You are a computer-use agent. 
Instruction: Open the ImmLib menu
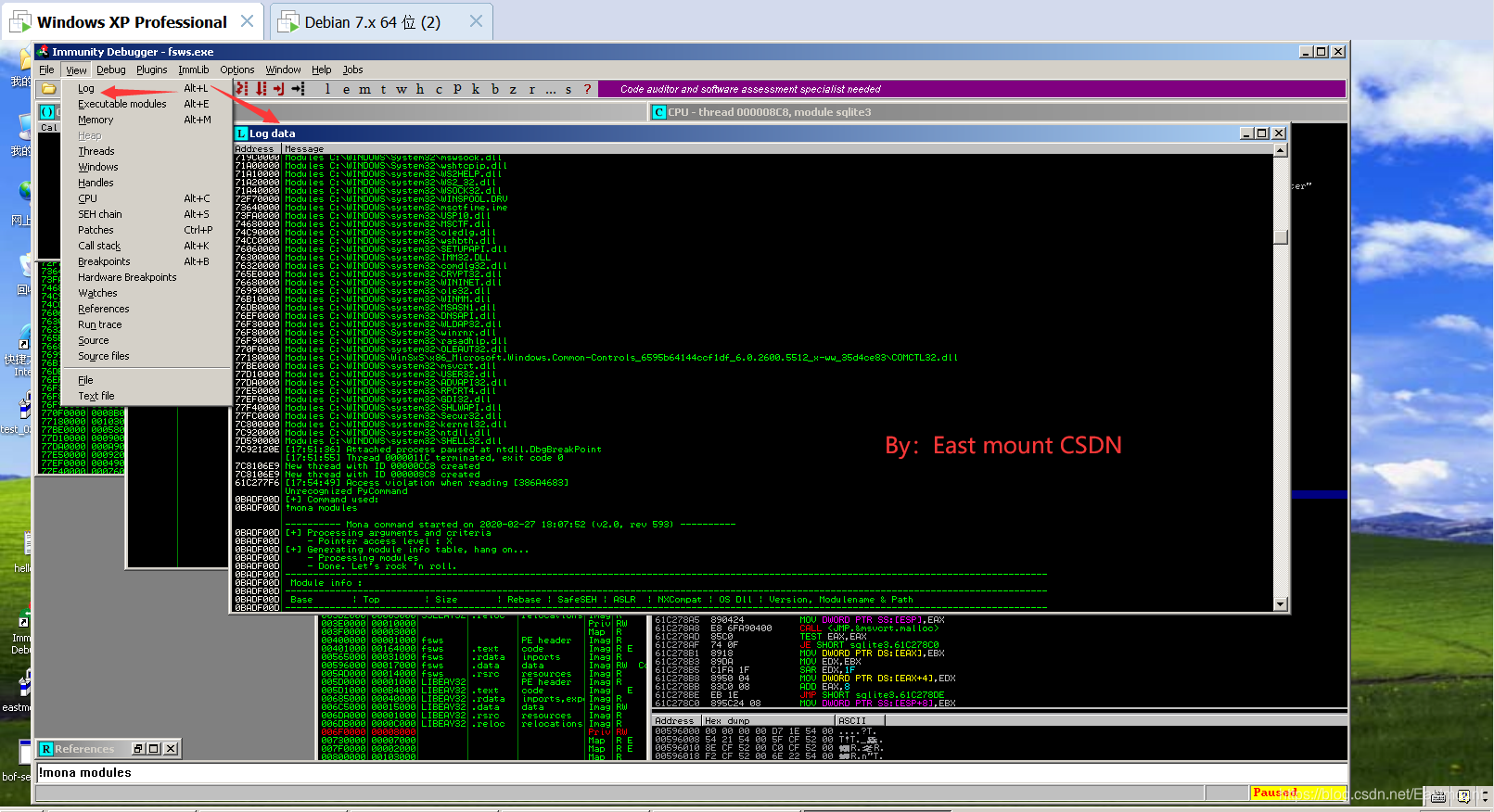194,70
